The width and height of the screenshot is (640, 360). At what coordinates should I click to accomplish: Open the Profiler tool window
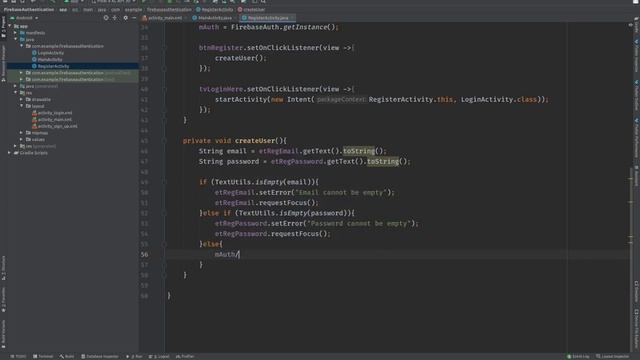pyautogui.click(x=185, y=356)
